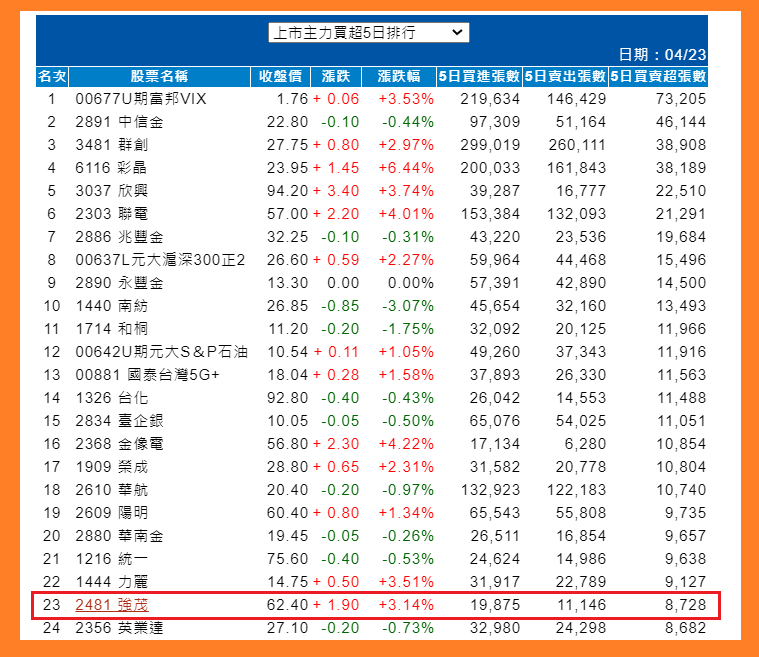
Task: Select stock name 2886 兆豐金
Action: tap(119, 237)
